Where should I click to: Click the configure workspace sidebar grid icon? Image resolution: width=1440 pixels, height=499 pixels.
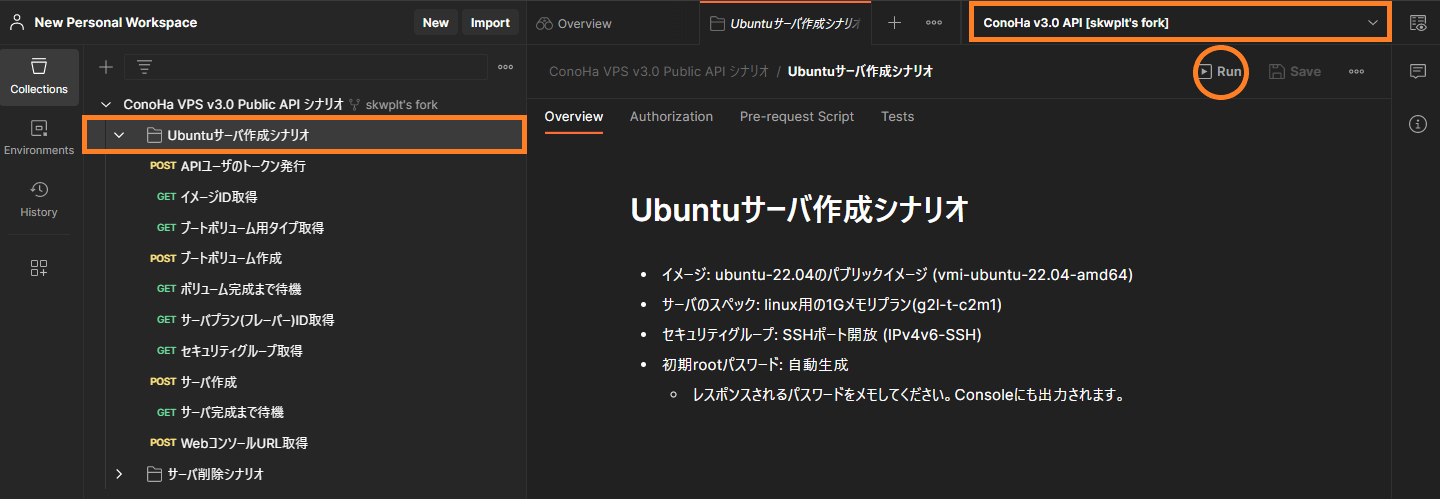tap(39, 267)
